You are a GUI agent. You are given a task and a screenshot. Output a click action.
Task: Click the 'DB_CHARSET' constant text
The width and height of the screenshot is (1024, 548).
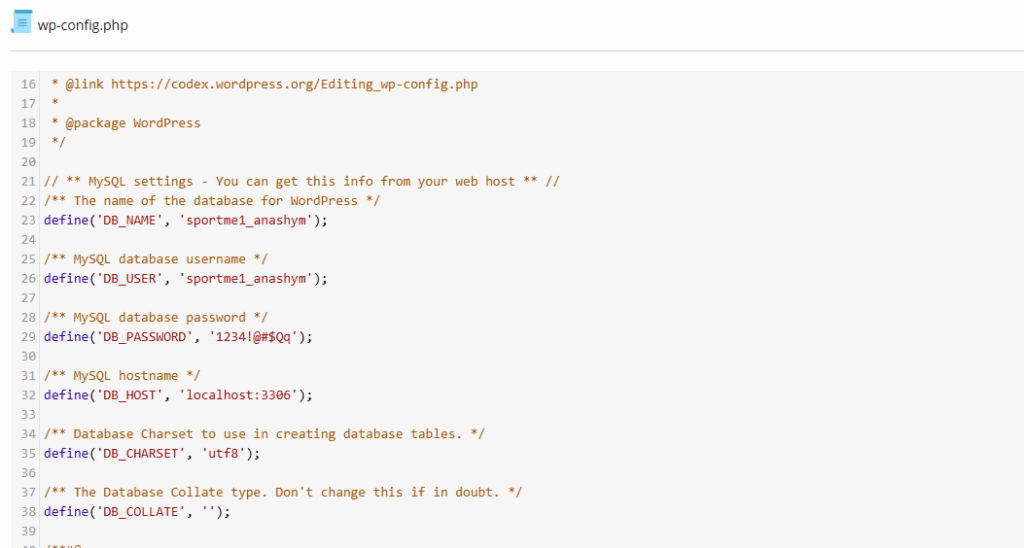tap(139, 453)
